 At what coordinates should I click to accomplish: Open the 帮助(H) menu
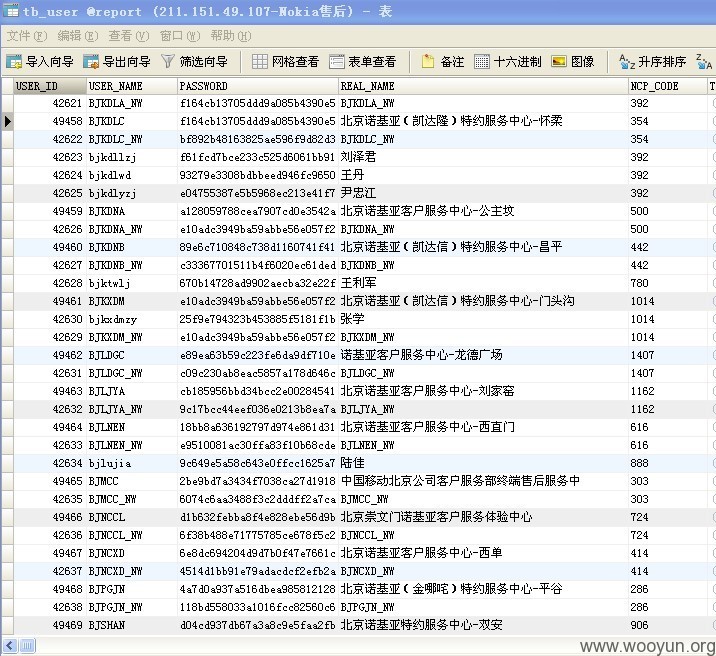pyautogui.click(x=231, y=36)
